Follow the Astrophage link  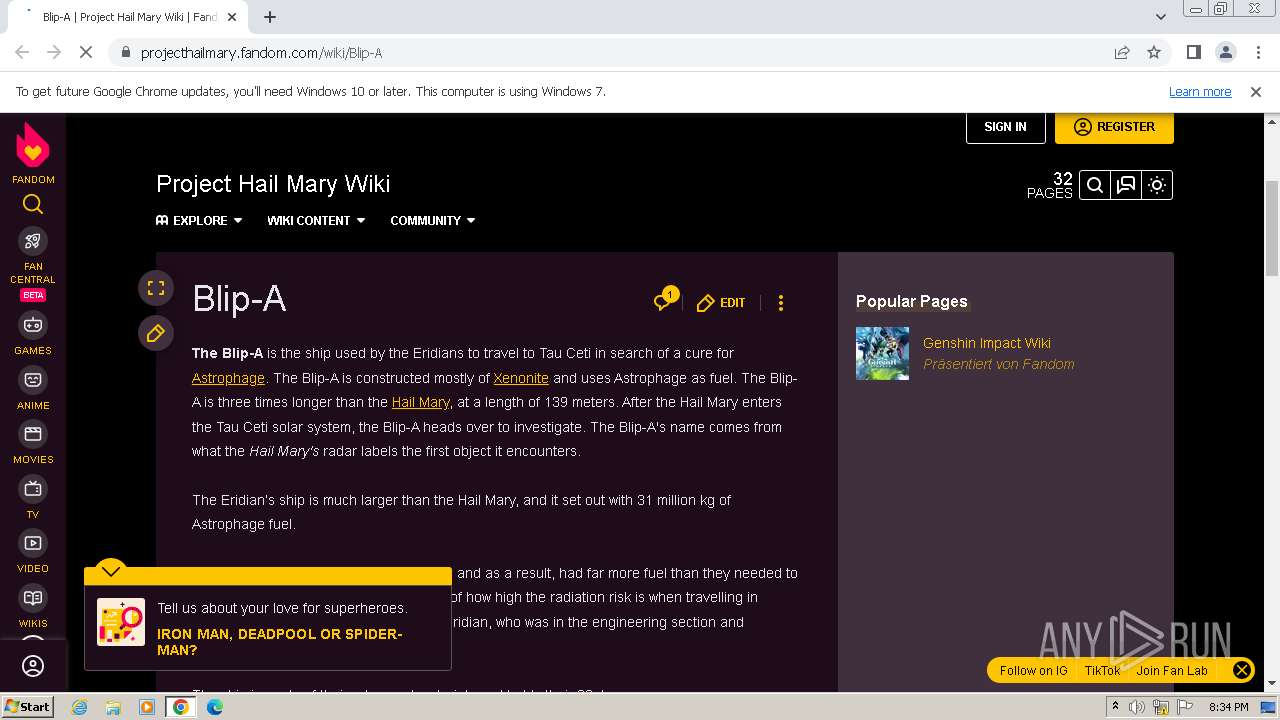228,378
